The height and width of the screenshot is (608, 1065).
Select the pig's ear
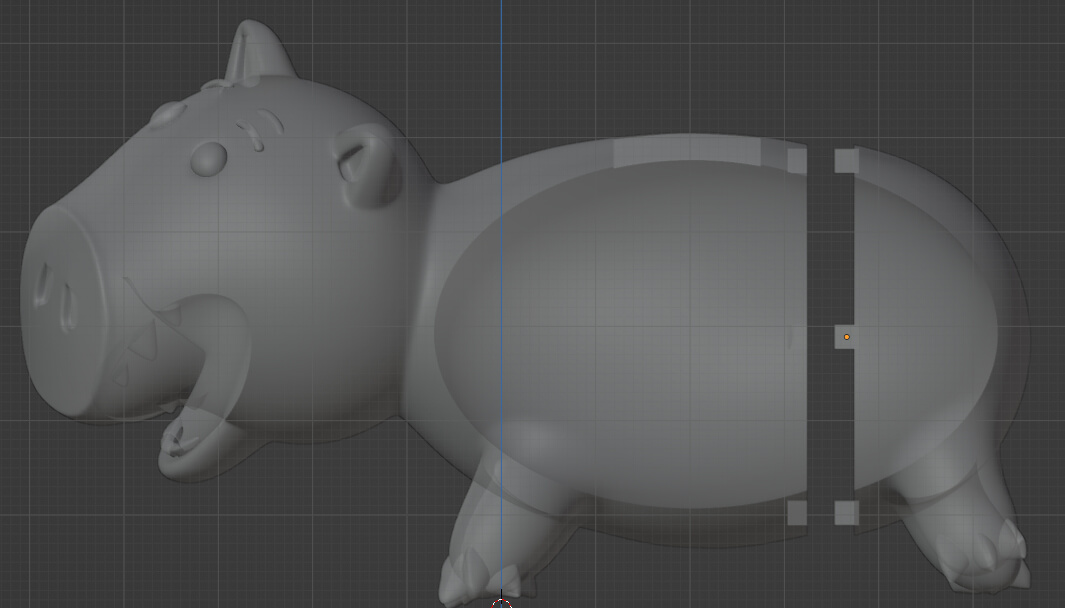coord(367,165)
